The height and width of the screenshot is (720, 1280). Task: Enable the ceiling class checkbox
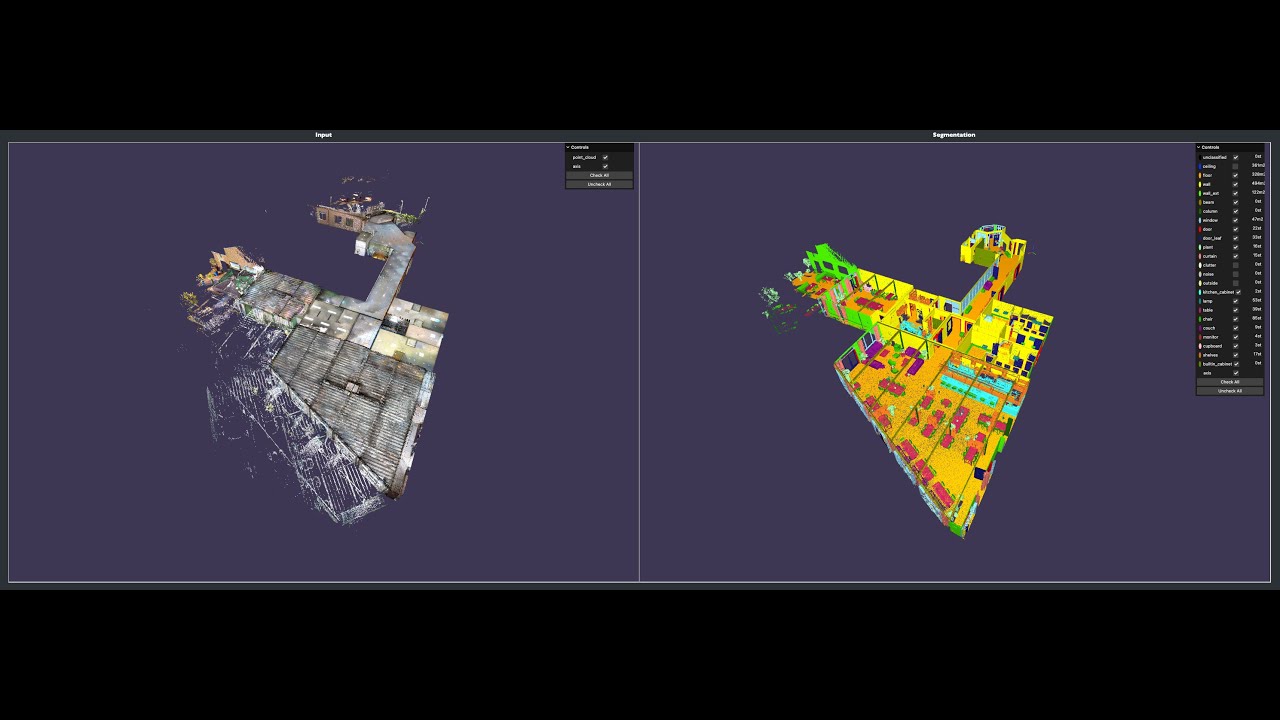click(x=1235, y=166)
